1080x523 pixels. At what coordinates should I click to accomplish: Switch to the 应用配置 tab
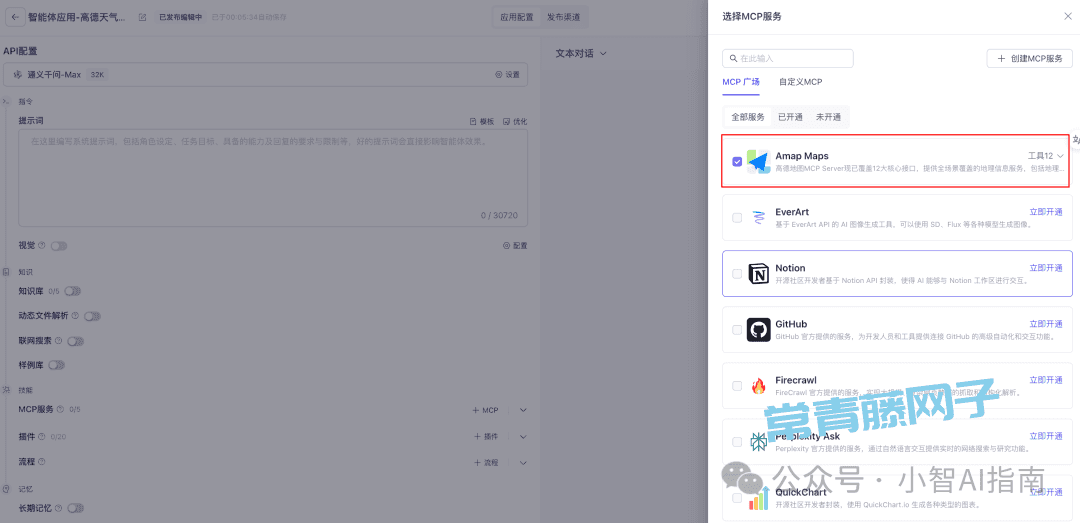(x=517, y=17)
